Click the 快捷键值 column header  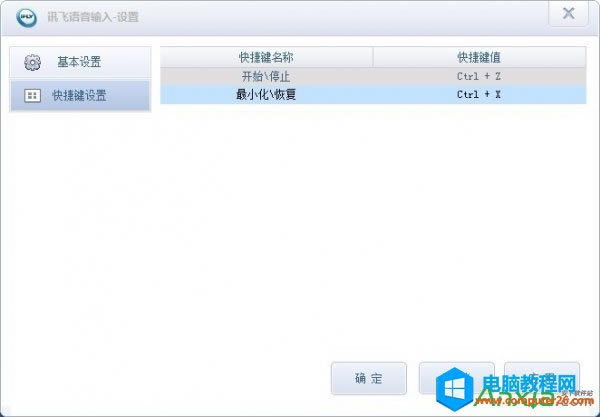pos(479,57)
